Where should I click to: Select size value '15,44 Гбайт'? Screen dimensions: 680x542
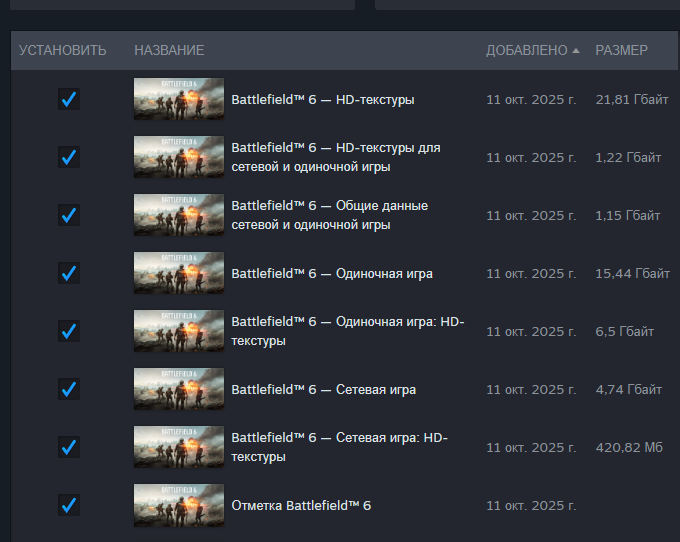click(x=633, y=274)
